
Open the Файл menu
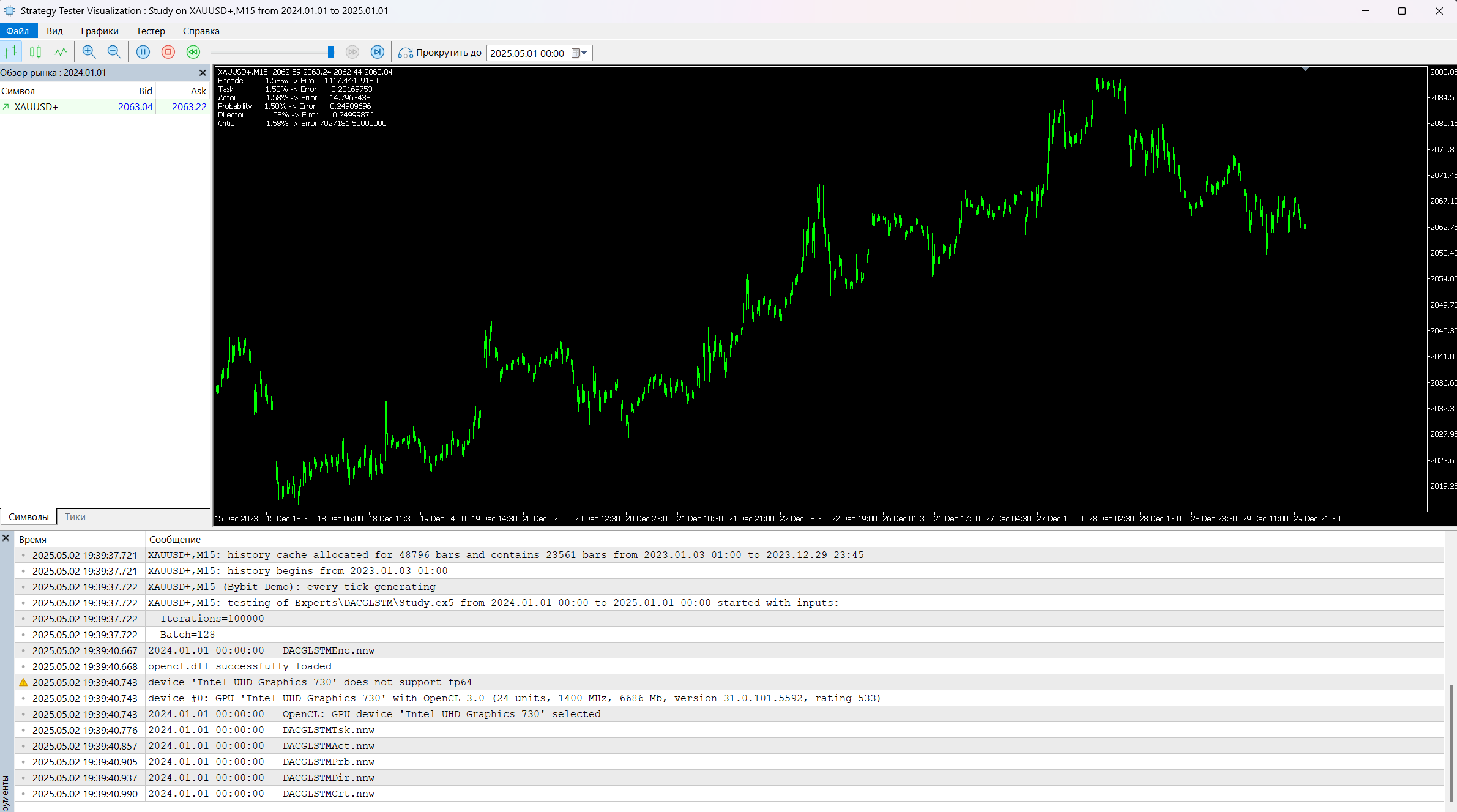click(18, 31)
